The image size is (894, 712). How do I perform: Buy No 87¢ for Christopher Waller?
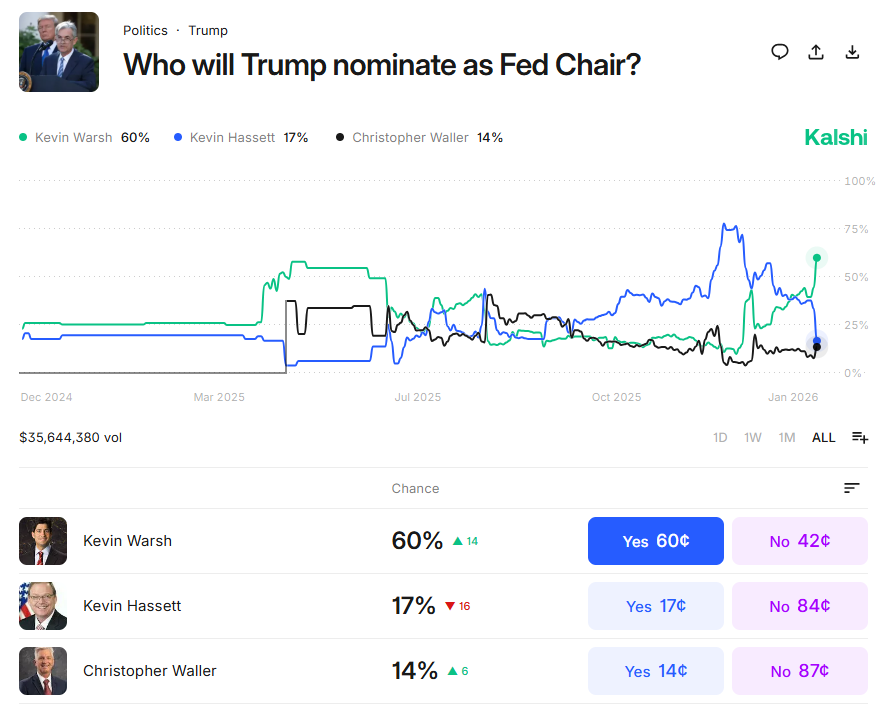[799, 671]
